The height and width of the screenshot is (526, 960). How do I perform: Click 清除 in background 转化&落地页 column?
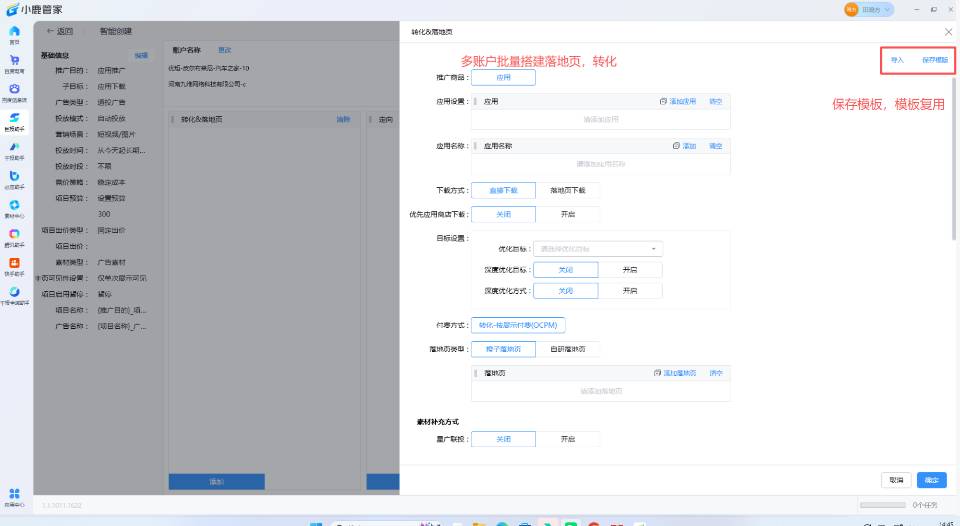click(x=343, y=119)
